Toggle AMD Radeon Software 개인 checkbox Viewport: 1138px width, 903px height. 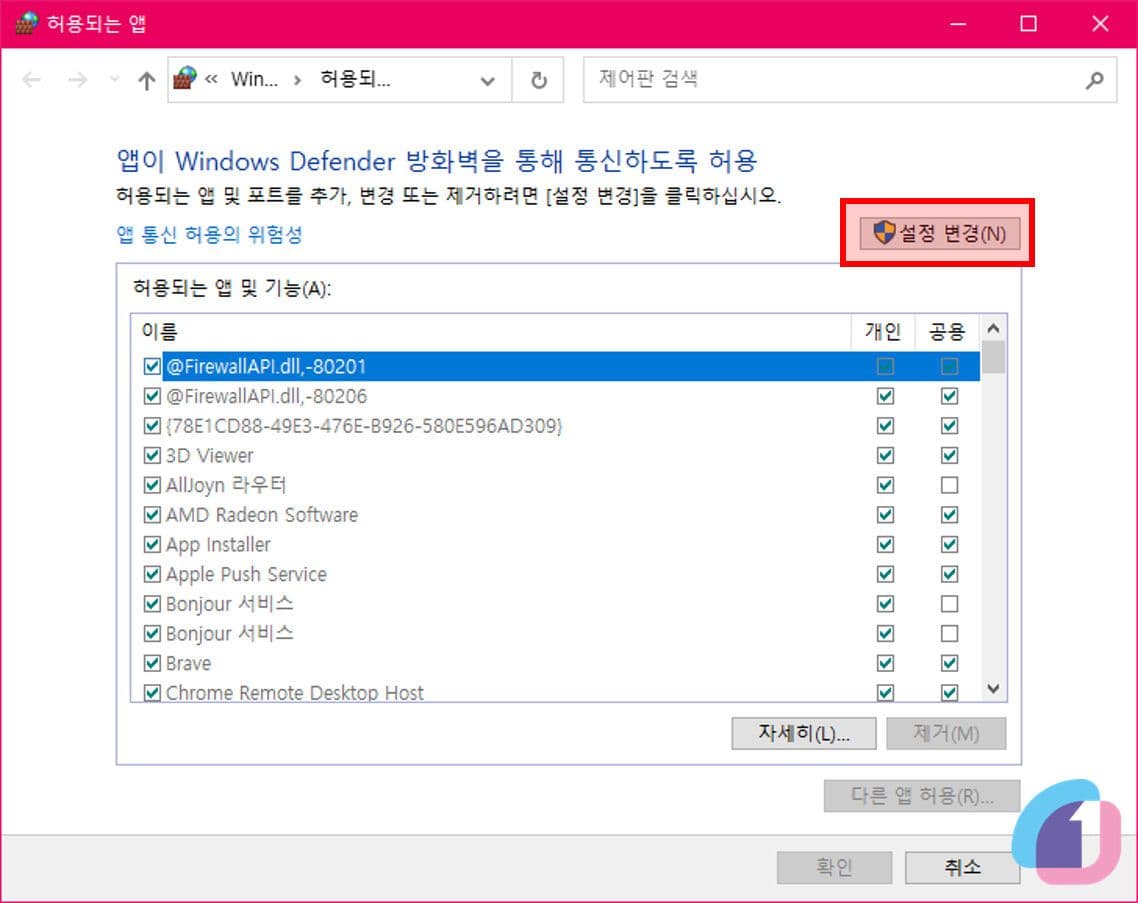click(885, 515)
